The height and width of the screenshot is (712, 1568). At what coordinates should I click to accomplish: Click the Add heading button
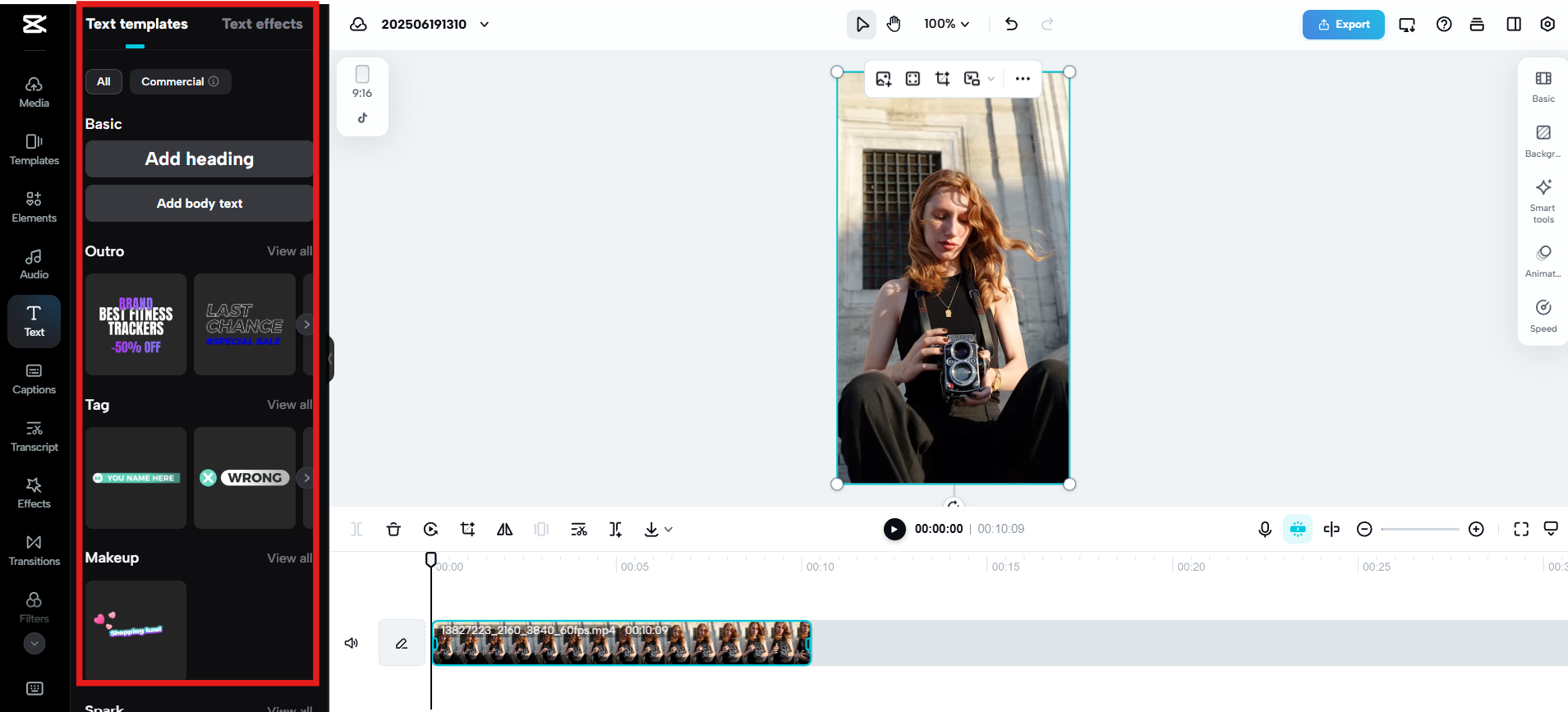tap(200, 159)
